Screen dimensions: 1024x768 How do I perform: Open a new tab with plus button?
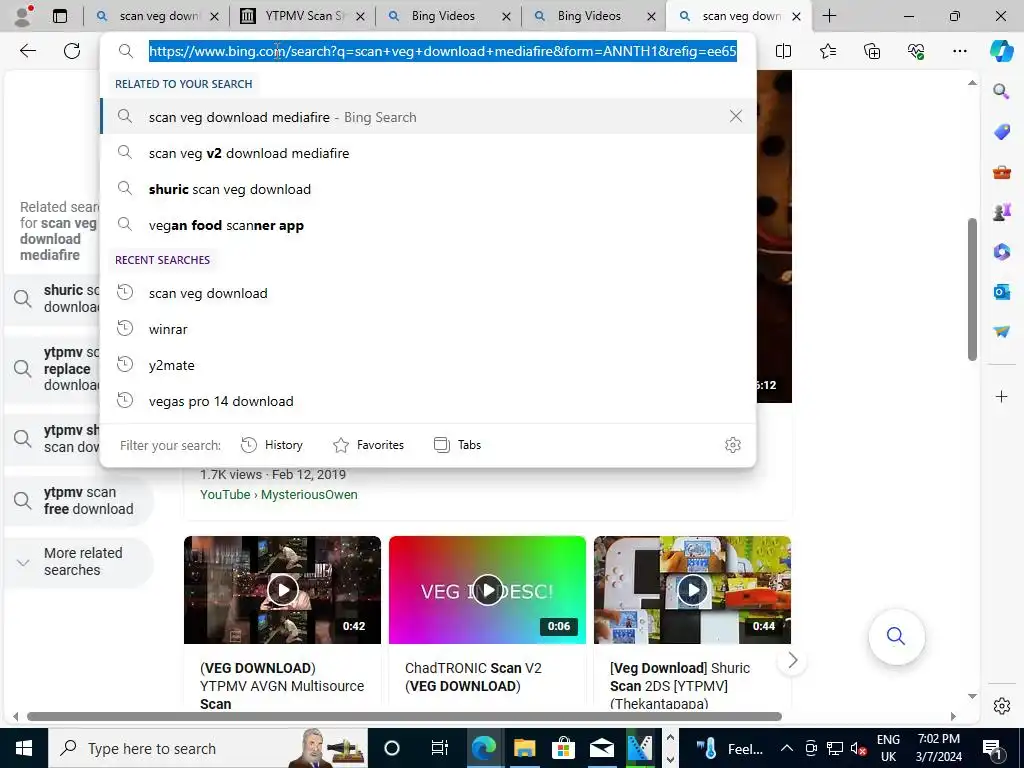(829, 16)
